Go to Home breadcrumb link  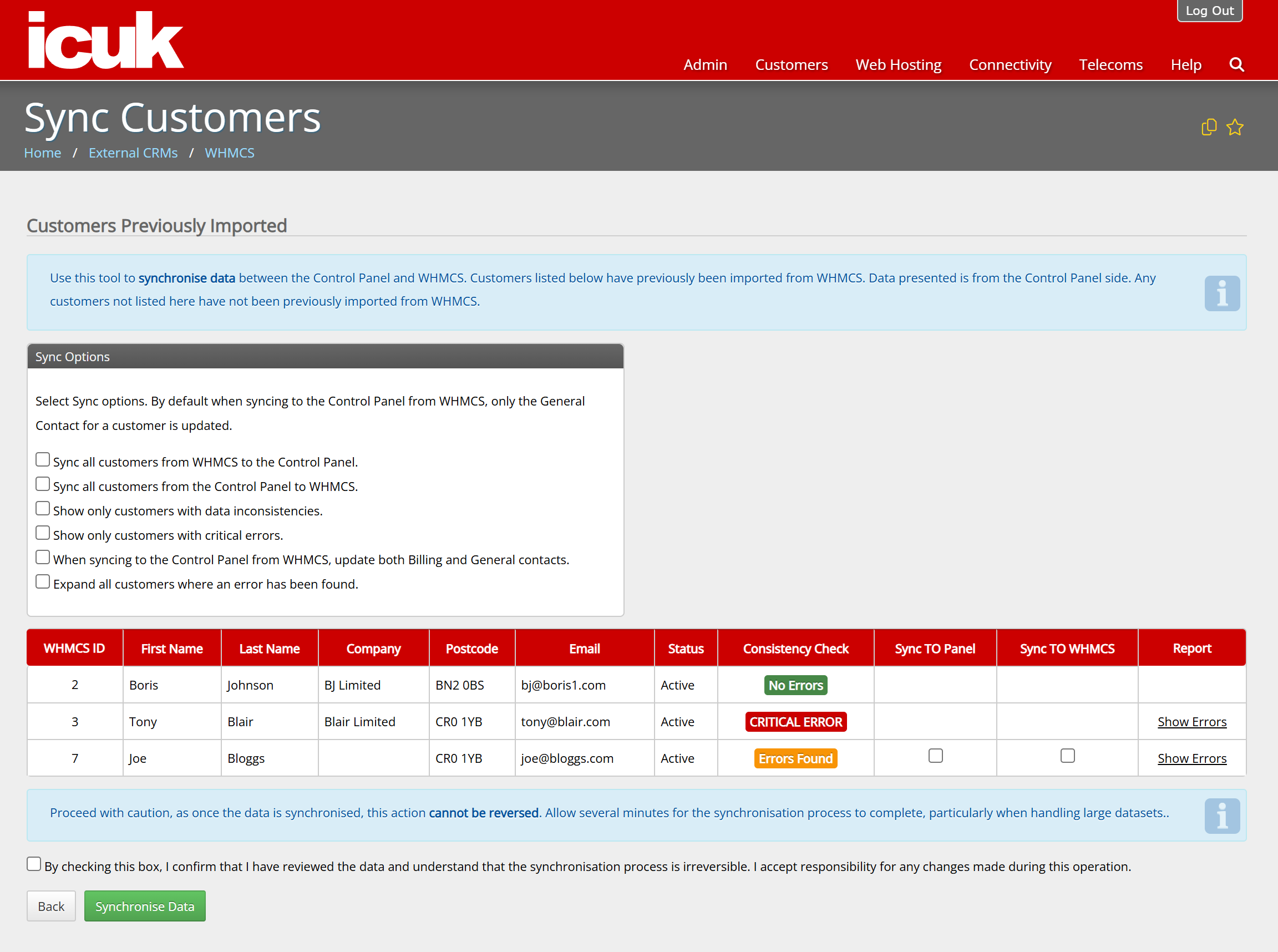coord(43,153)
